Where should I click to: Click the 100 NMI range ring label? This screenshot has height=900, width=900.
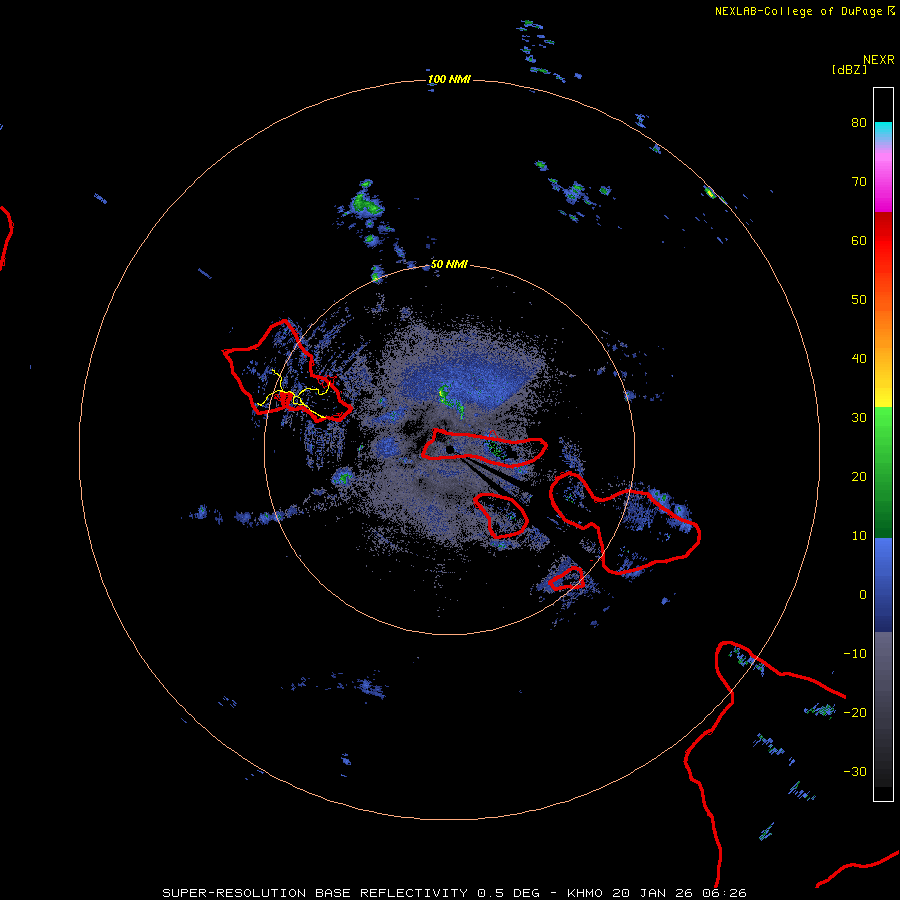tap(449, 79)
